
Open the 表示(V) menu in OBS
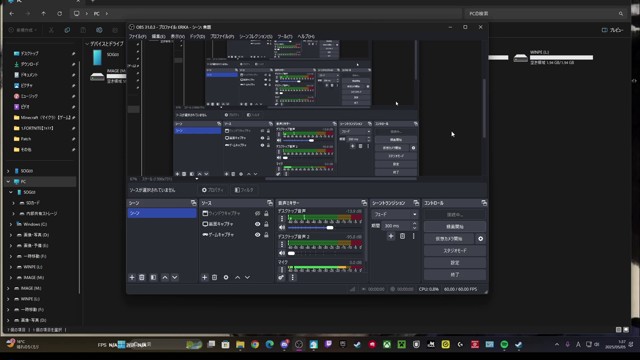178,36
